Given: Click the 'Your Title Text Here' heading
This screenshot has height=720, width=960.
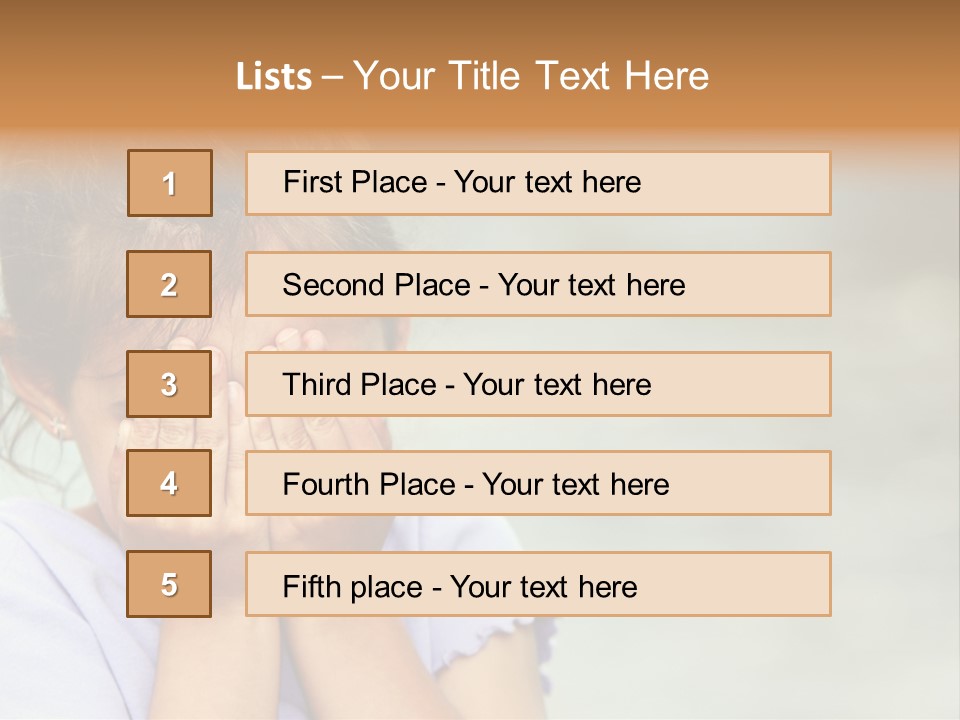Looking at the screenshot, I should (531, 76).
